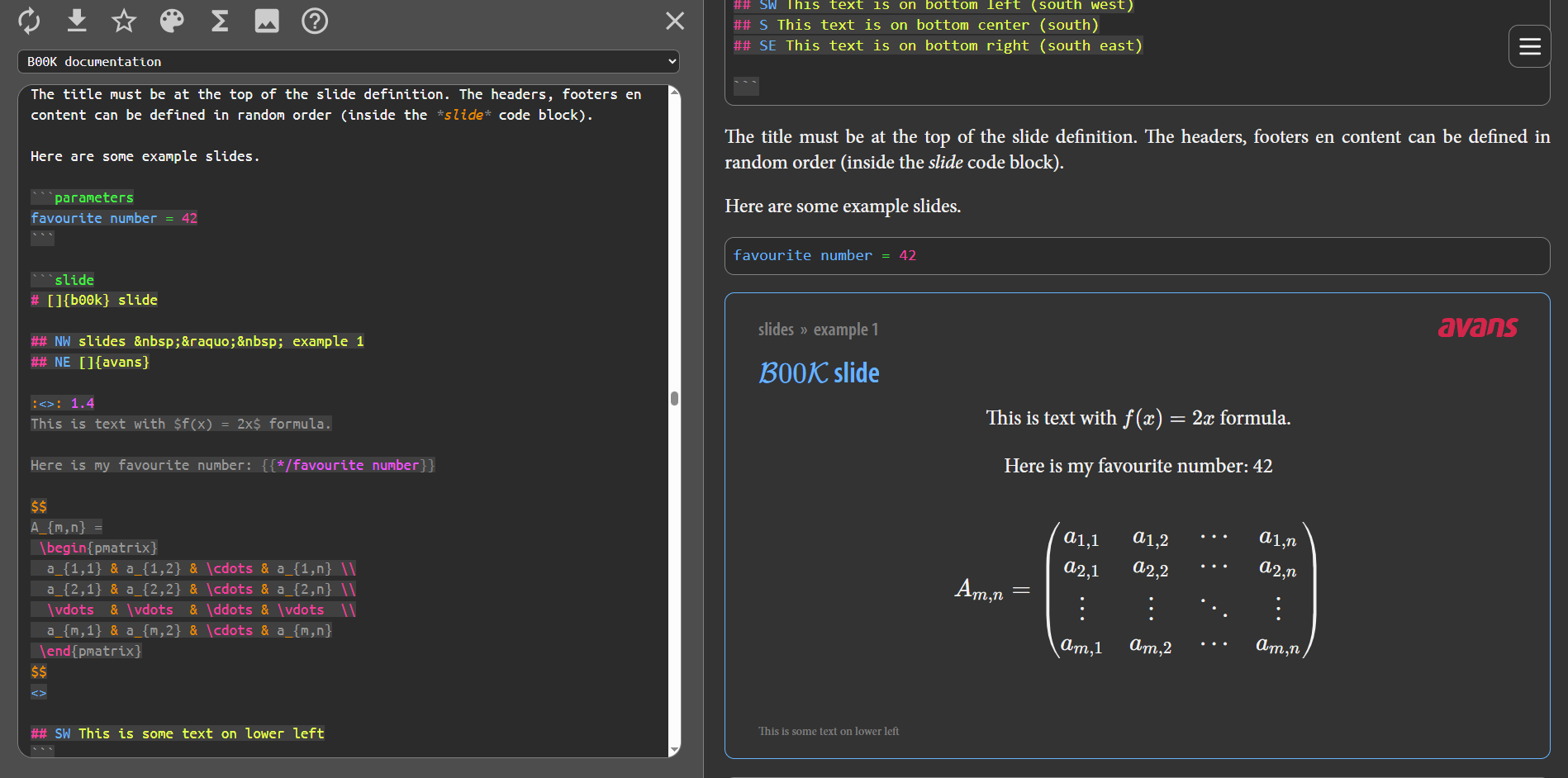Click the image insert icon
This screenshot has width=1568, height=778.
coord(267,21)
